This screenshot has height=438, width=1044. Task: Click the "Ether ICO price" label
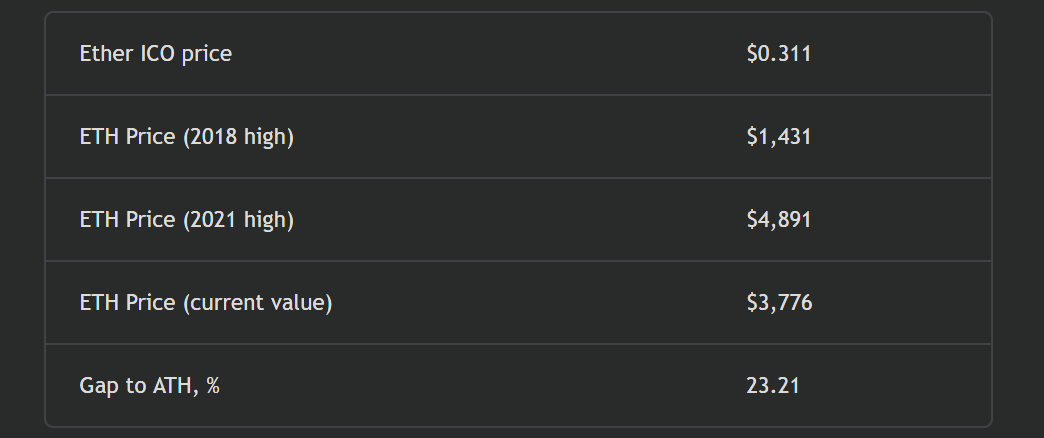155,54
